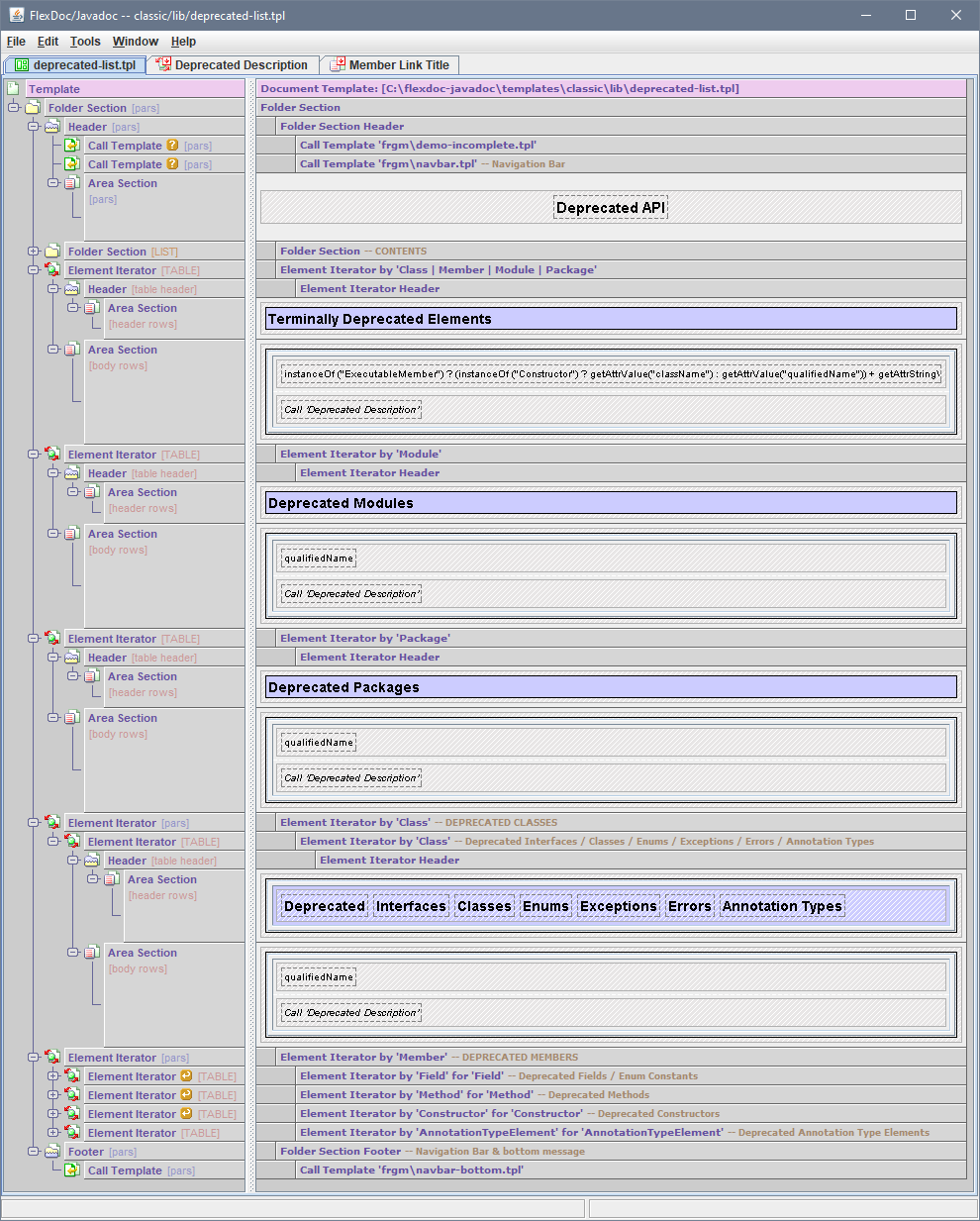
Task: Click the icon on the Member Link Title tab
Action: [x=338, y=65]
